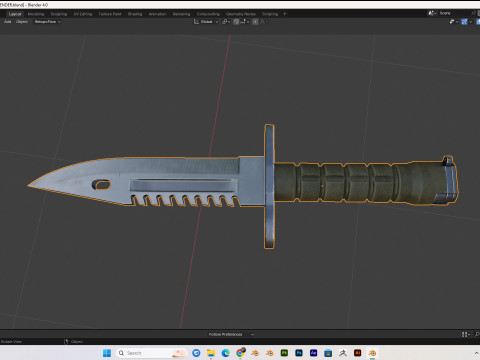480x360 pixels.
Task: Open the Global transform orientation dropdown
Action: point(206,22)
